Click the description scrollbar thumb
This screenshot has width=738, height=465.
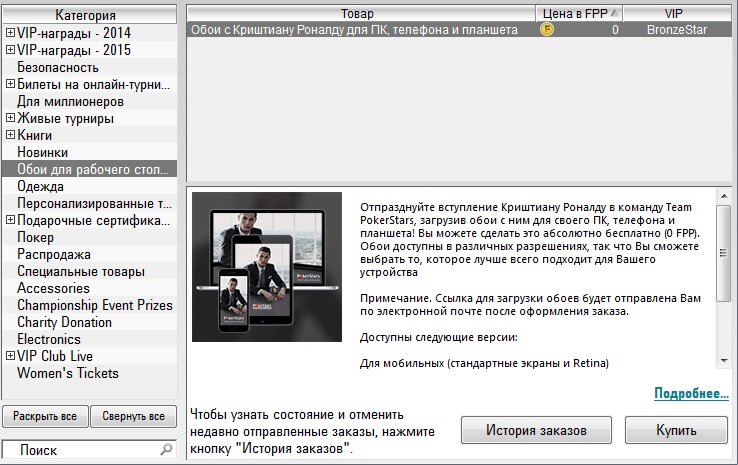723,253
